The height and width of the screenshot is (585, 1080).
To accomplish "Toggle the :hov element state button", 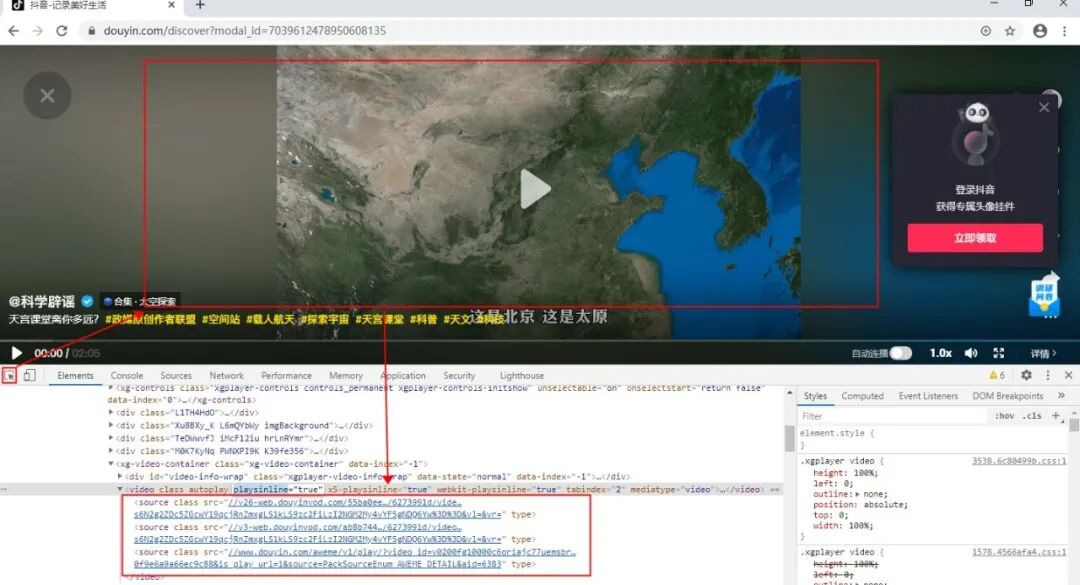I will (1004, 416).
